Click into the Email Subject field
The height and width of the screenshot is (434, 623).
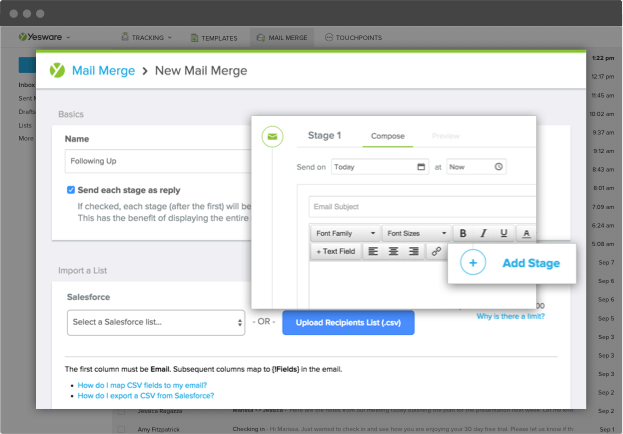pos(422,207)
